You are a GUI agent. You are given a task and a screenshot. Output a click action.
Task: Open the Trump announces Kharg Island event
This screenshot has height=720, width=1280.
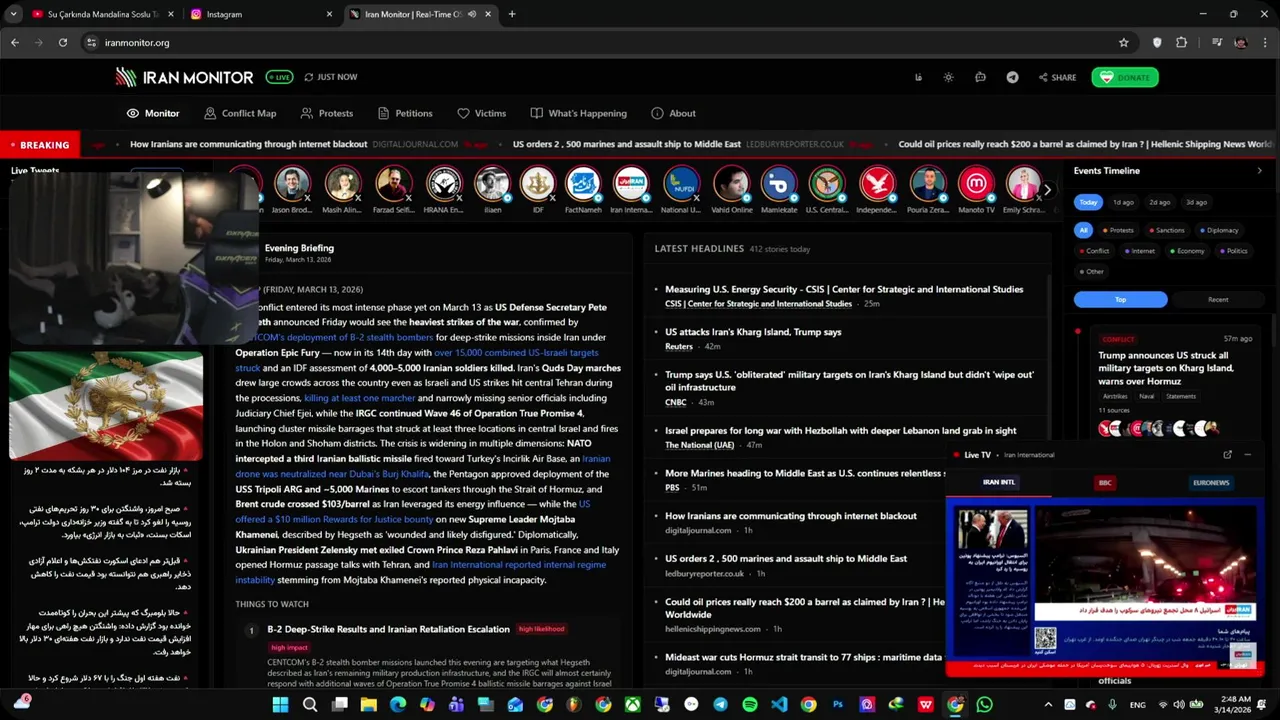click(1165, 368)
